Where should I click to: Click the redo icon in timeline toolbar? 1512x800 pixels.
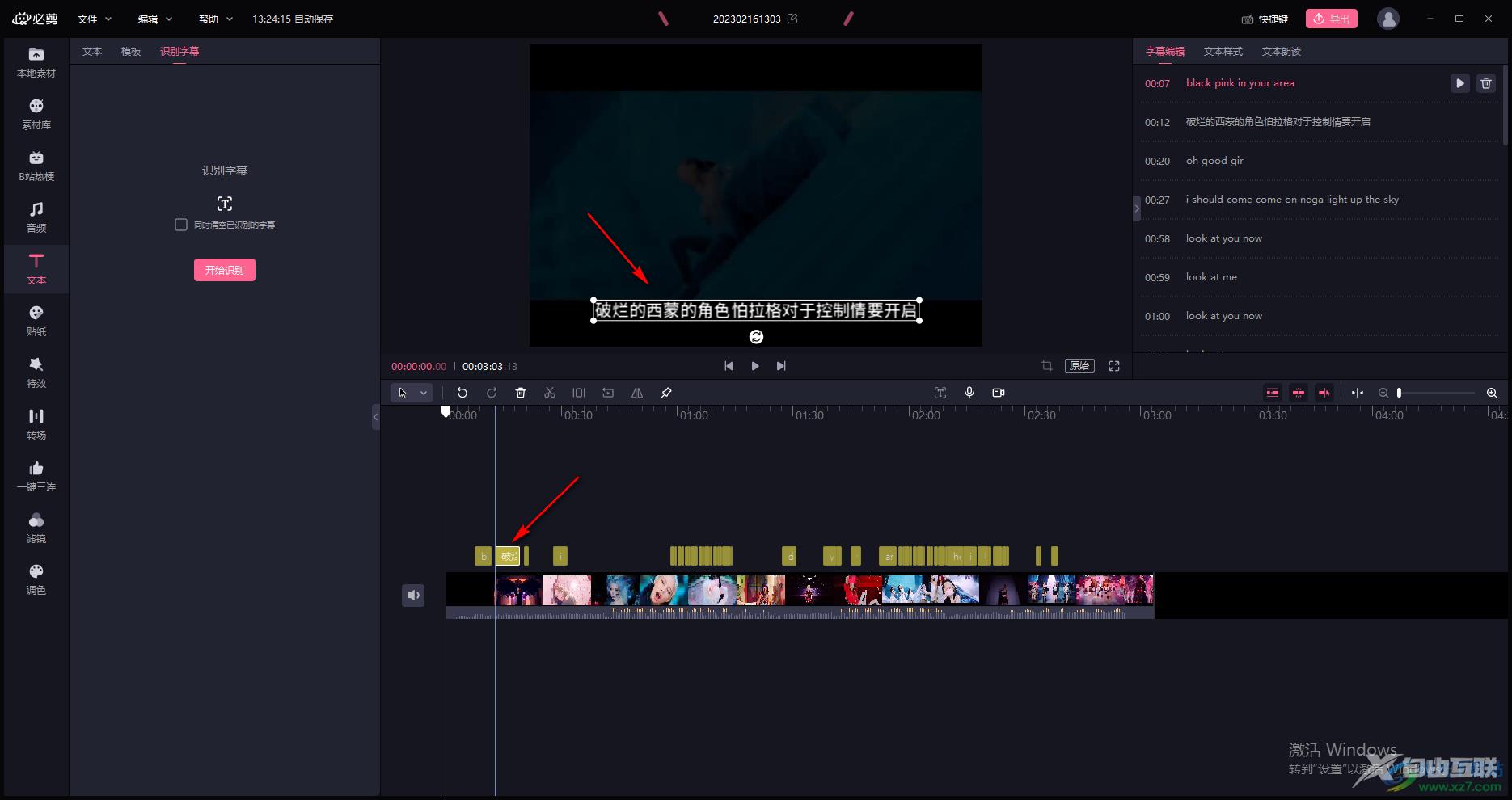[492, 393]
